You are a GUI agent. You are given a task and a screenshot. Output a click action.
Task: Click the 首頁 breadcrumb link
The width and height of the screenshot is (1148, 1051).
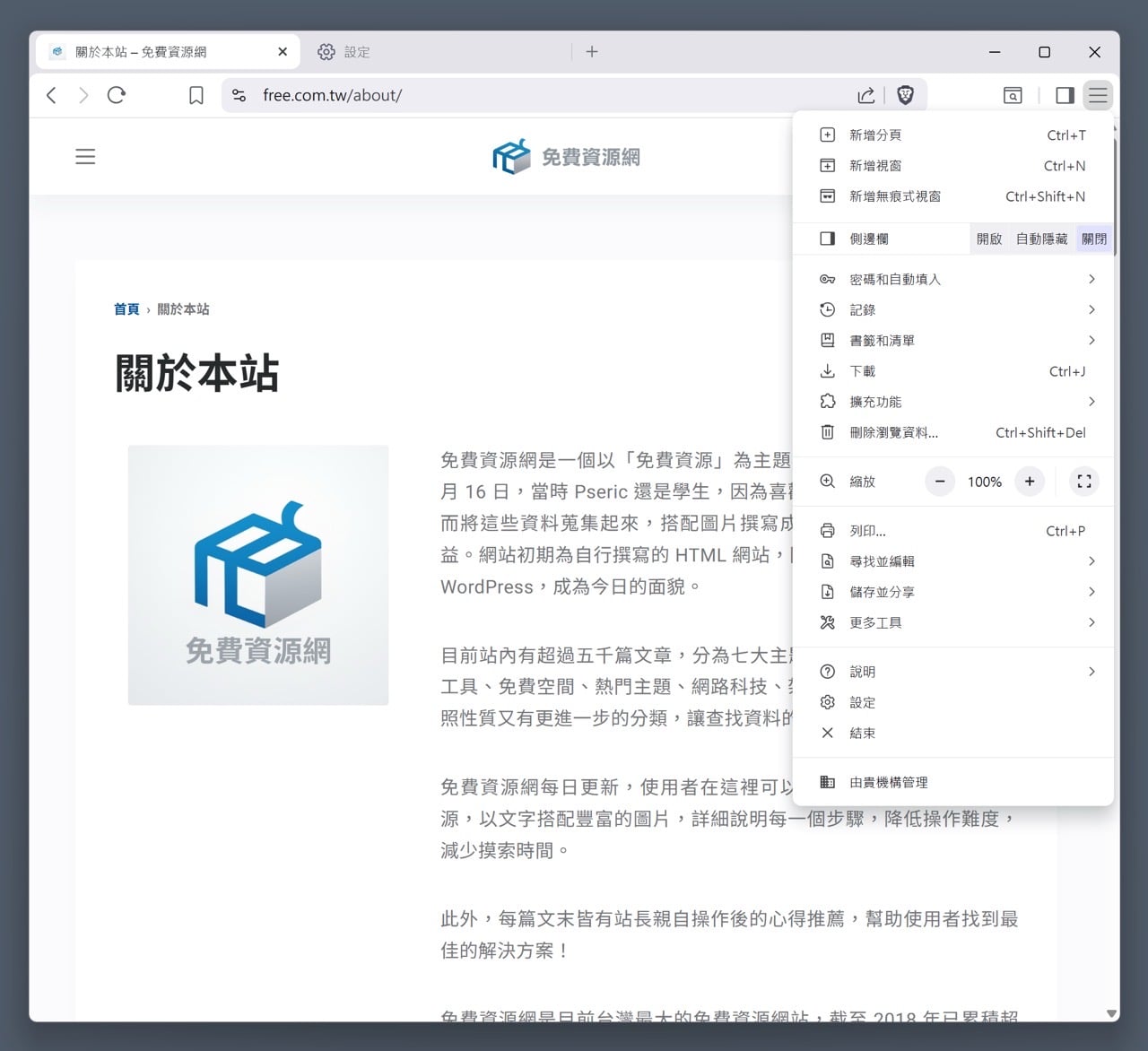126,309
